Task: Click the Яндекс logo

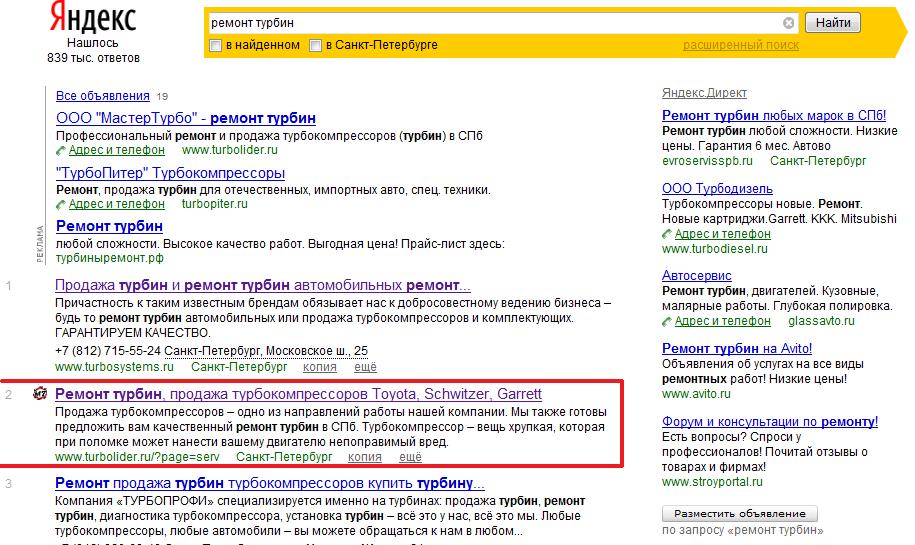Action: tap(93, 18)
